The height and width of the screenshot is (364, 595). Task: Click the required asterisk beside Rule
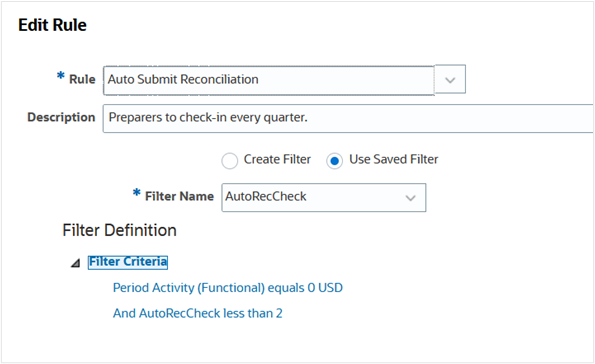pos(61,76)
